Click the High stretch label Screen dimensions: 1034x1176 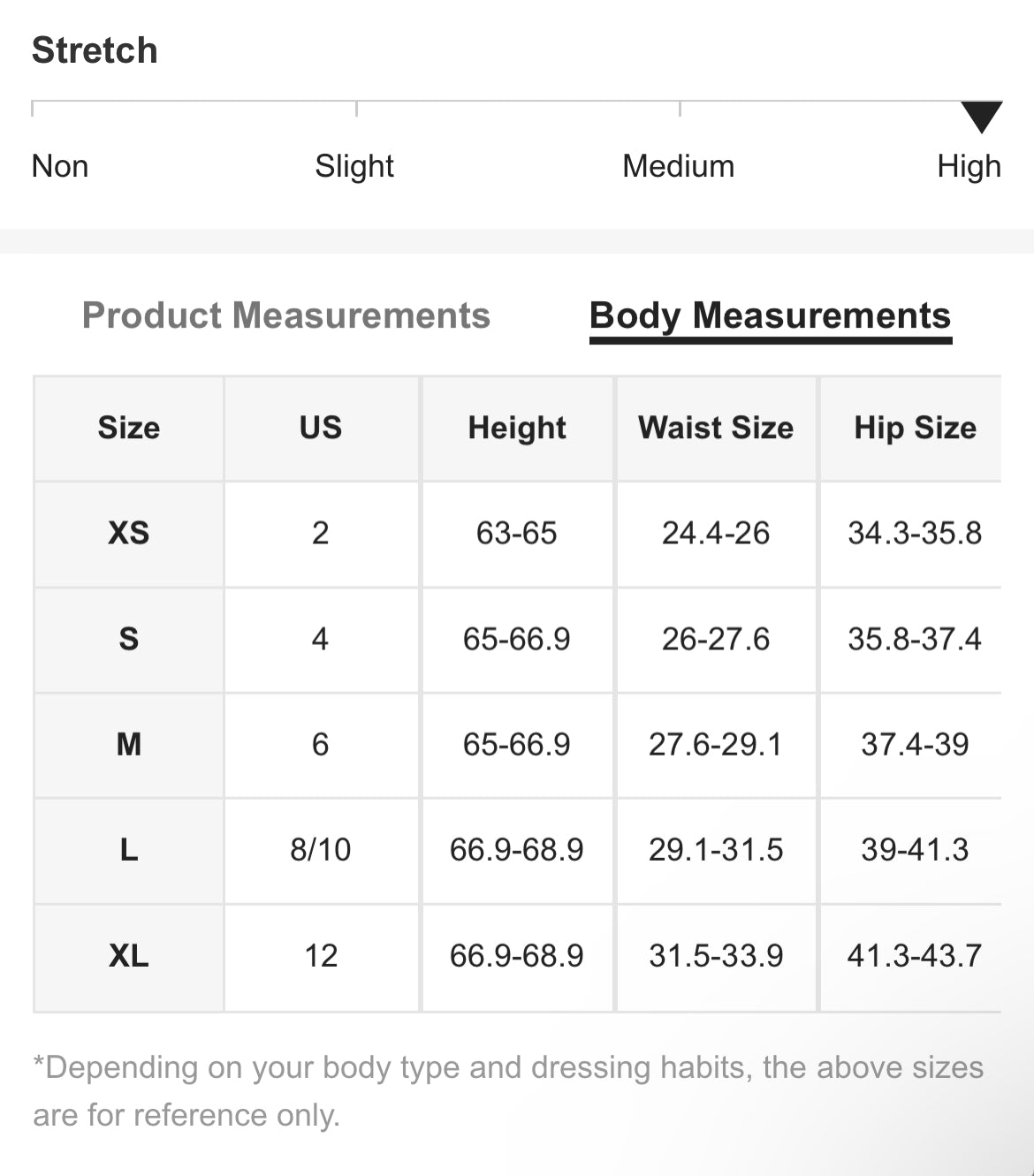point(969,166)
